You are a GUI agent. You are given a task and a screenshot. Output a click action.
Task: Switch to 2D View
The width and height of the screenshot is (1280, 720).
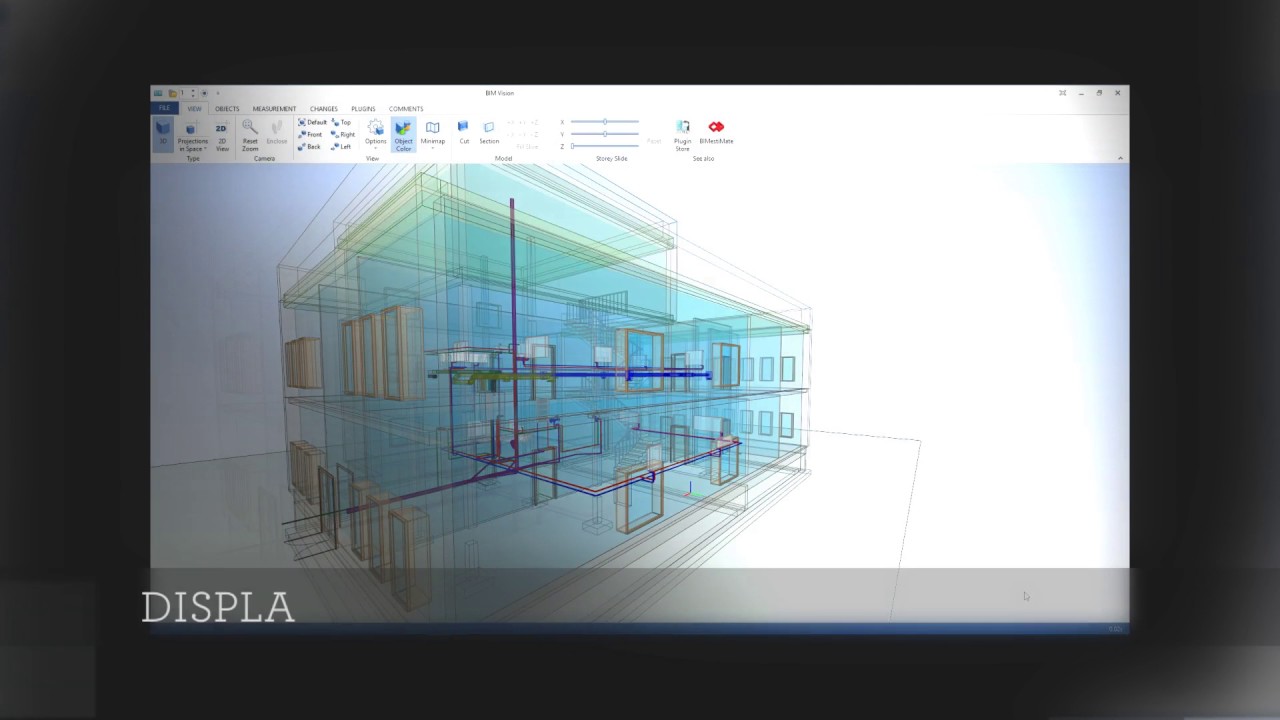pyautogui.click(x=222, y=135)
